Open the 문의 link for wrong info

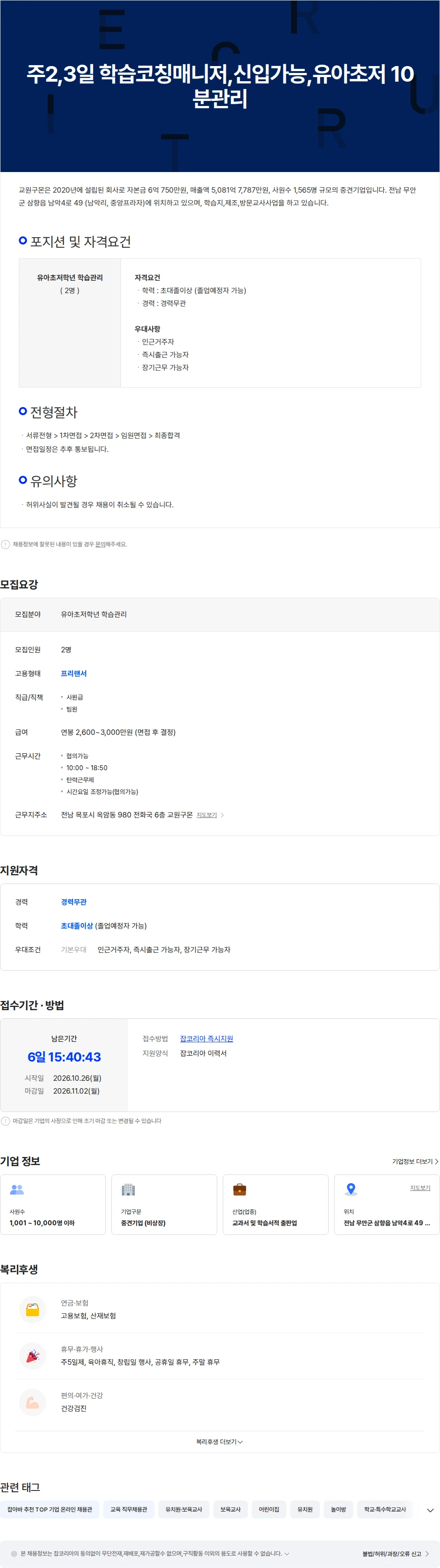tap(100, 544)
